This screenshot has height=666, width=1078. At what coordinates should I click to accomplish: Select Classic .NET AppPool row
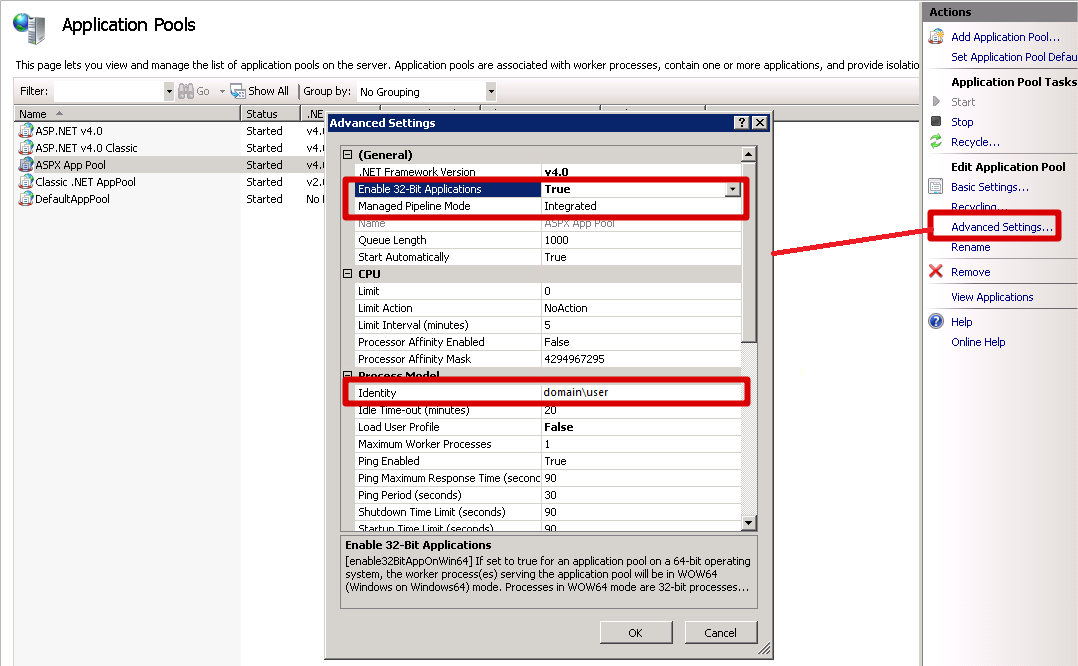[x=170, y=181]
